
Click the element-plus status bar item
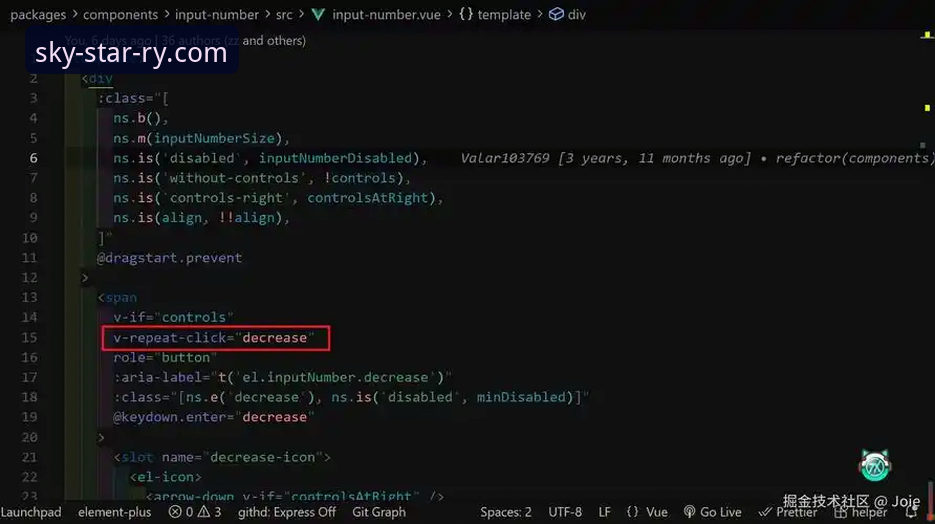114,512
